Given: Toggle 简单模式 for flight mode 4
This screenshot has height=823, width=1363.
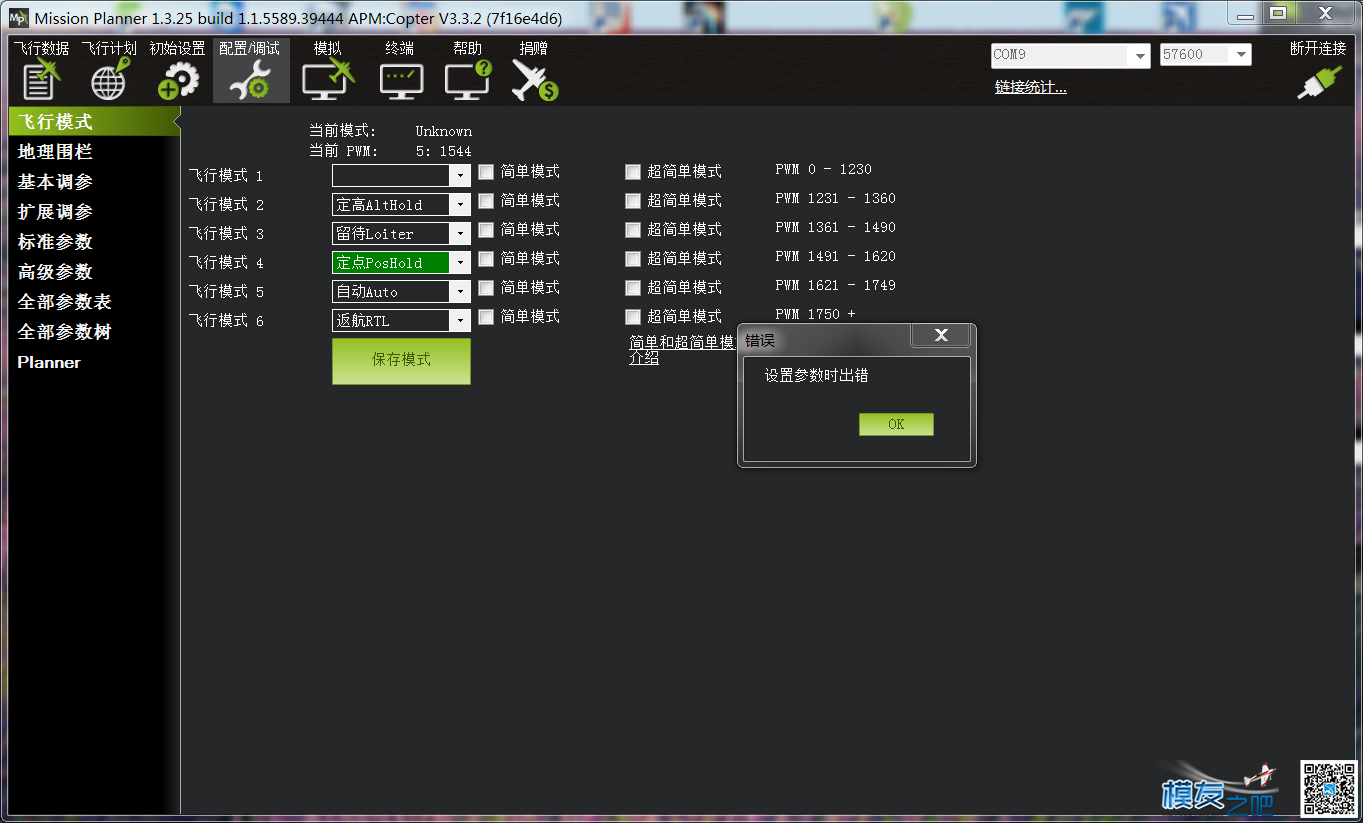Looking at the screenshot, I should click(486, 259).
